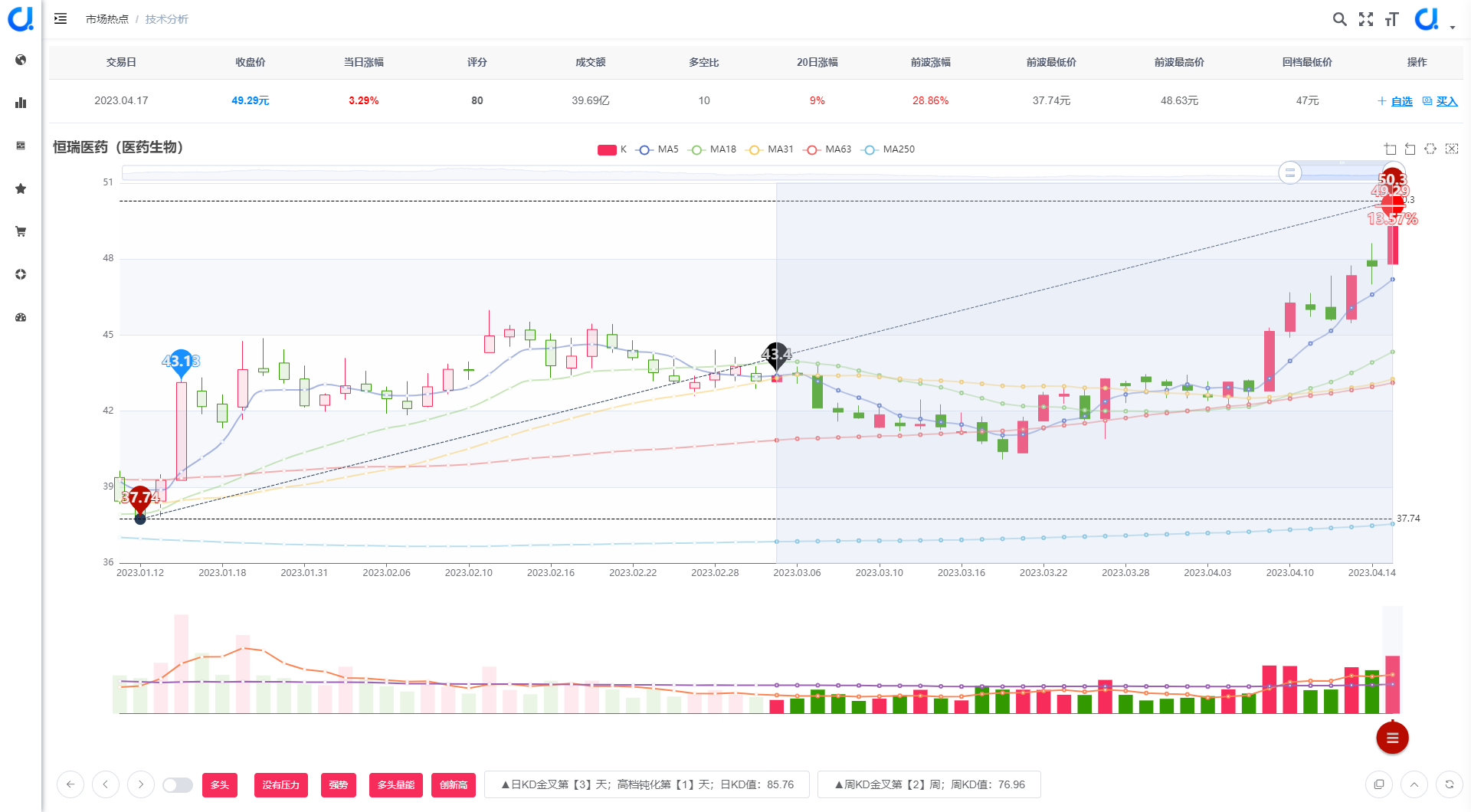Open the globe icon in left sidebar
The width and height of the screenshot is (1471, 812).
click(21, 60)
